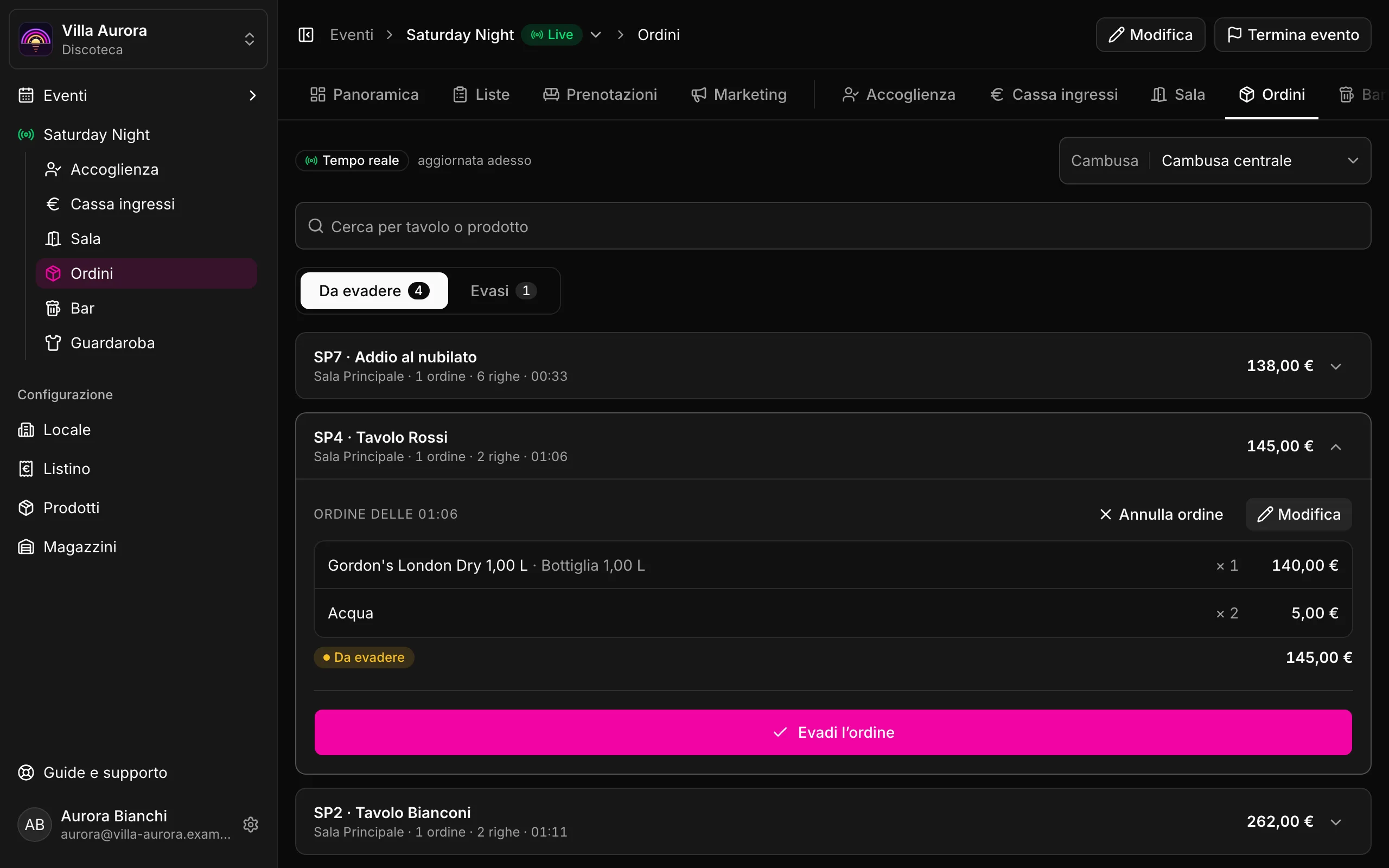The width and height of the screenshot is (1389, 868).
Task: Expand the SP7 Addio al nubilato order
Action: click(833, 366)
